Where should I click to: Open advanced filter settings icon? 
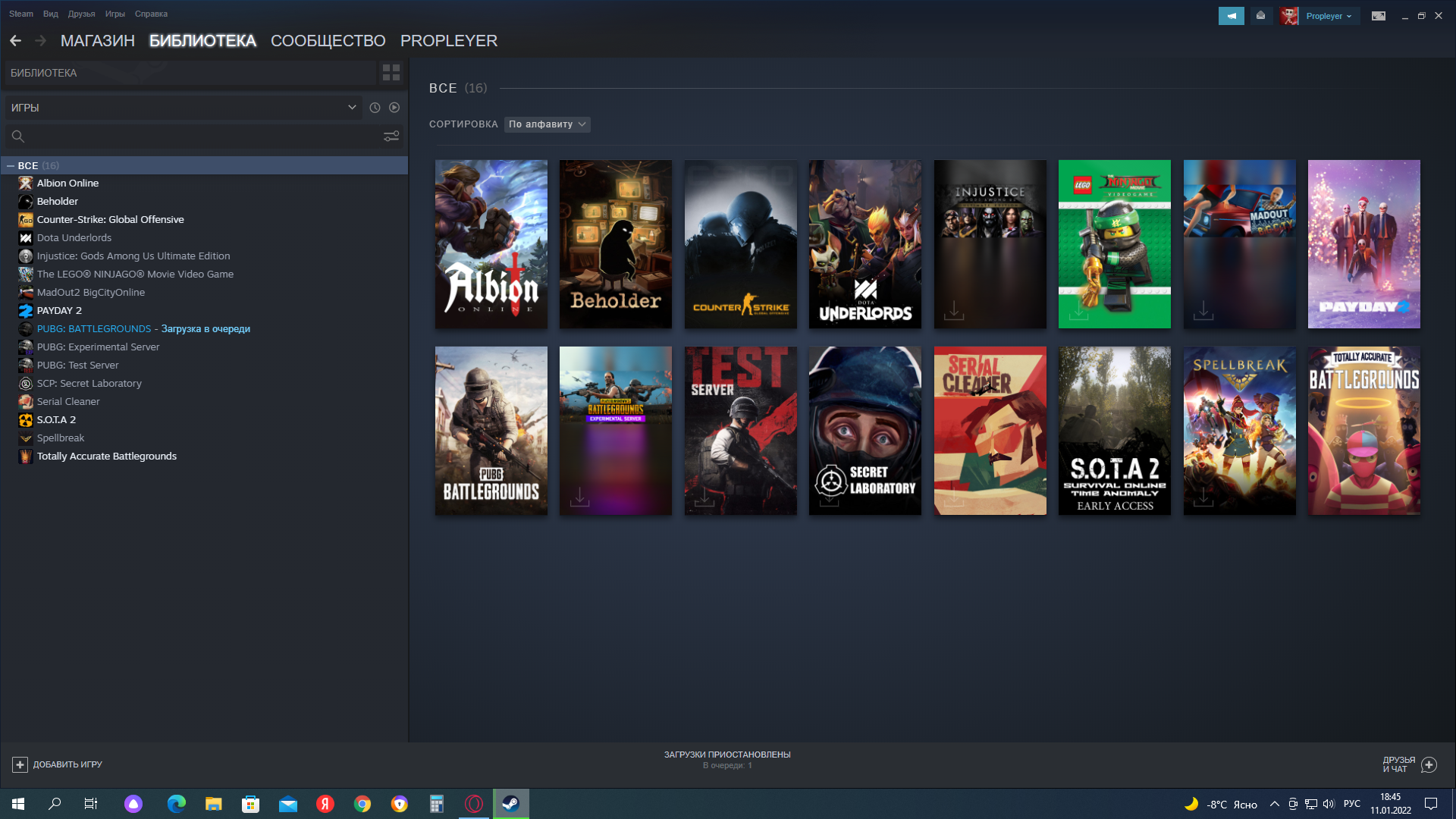point(391,136)
